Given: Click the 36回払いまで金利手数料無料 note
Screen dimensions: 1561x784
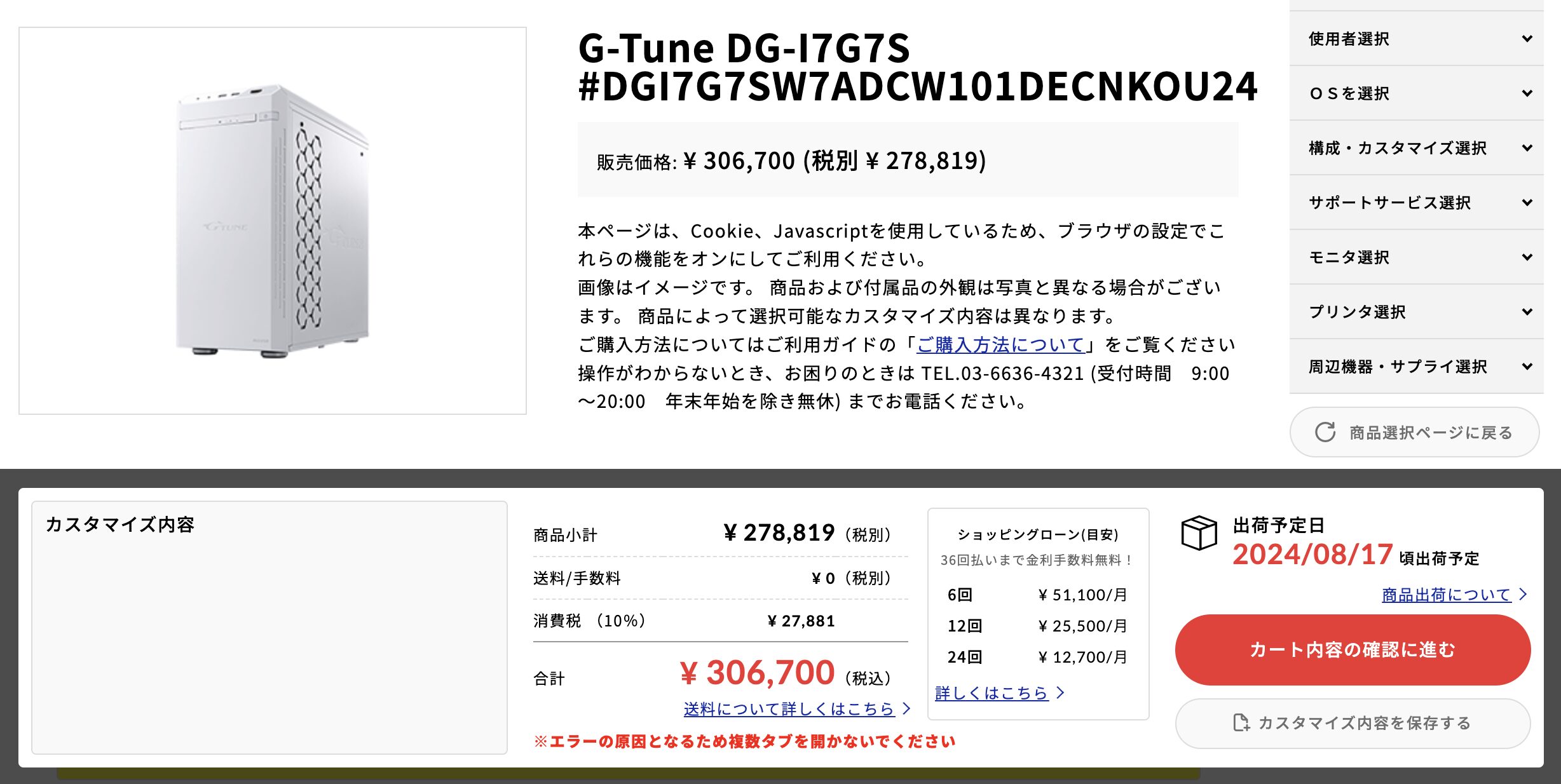Looking at the screenshot, I should pos(1038,560).
